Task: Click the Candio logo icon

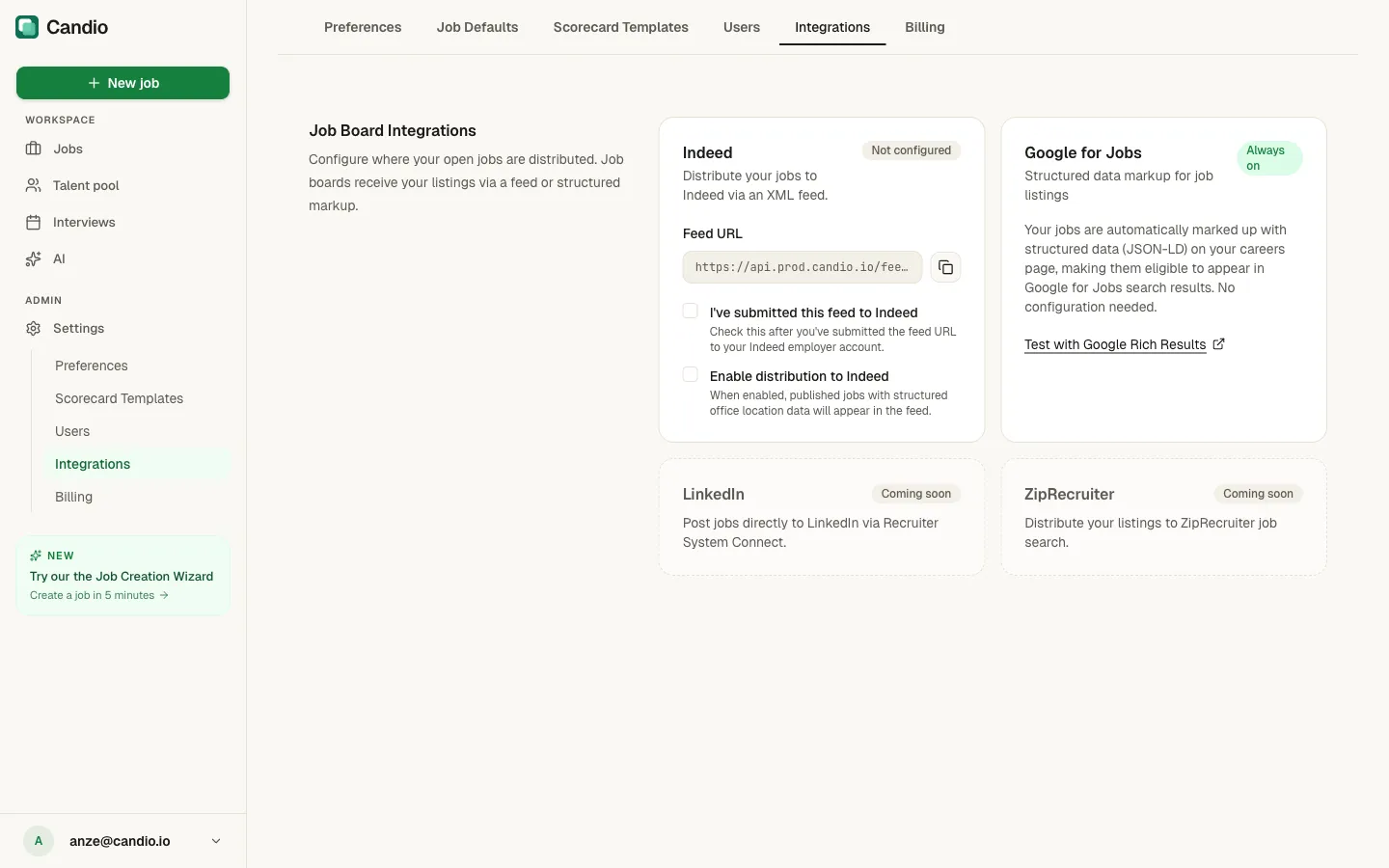Action: 27,27
